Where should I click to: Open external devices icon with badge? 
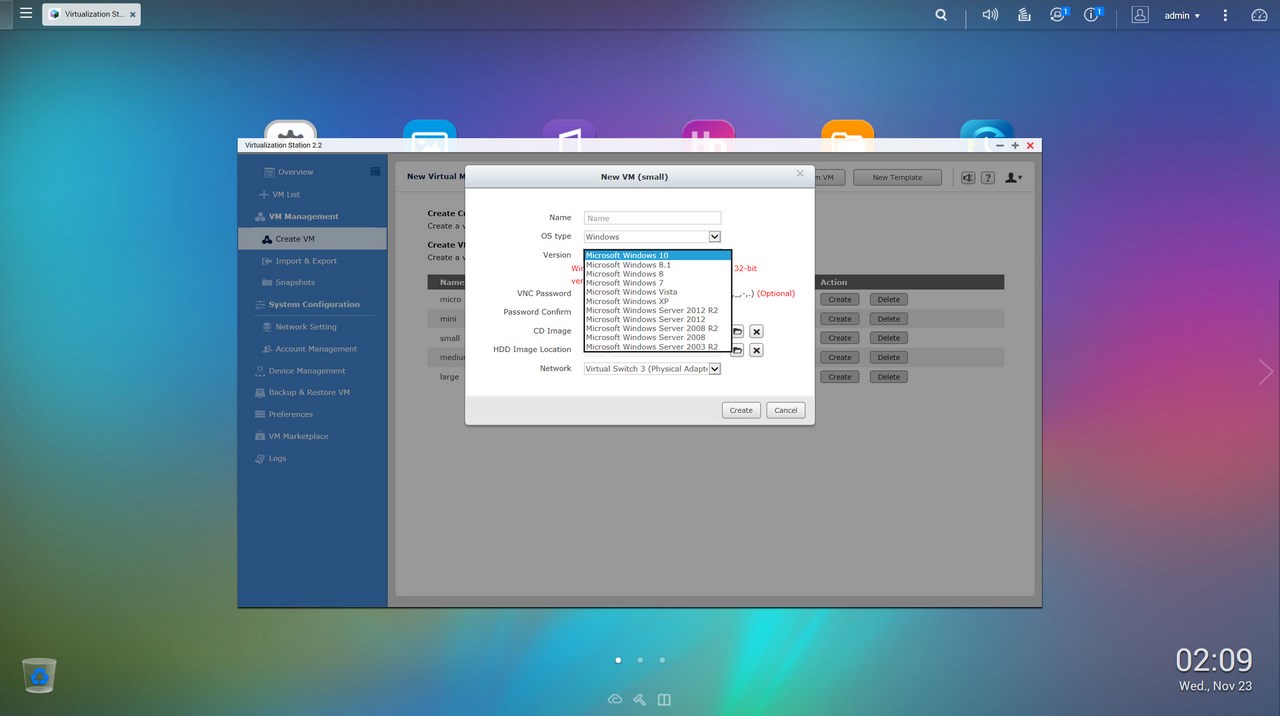1058,15
